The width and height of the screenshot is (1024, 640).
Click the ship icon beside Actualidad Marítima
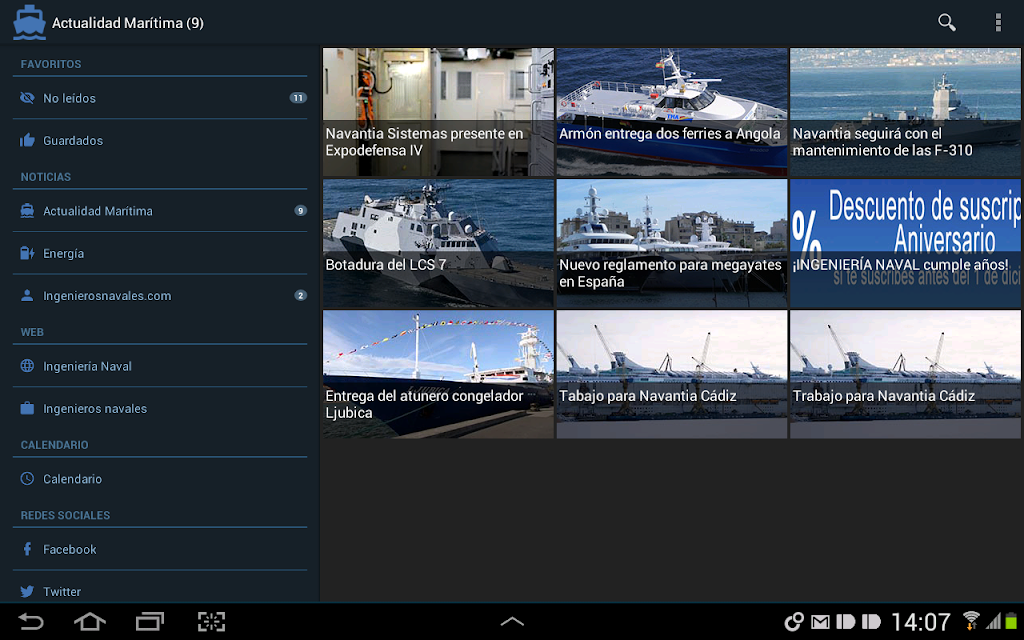point(27,211)
